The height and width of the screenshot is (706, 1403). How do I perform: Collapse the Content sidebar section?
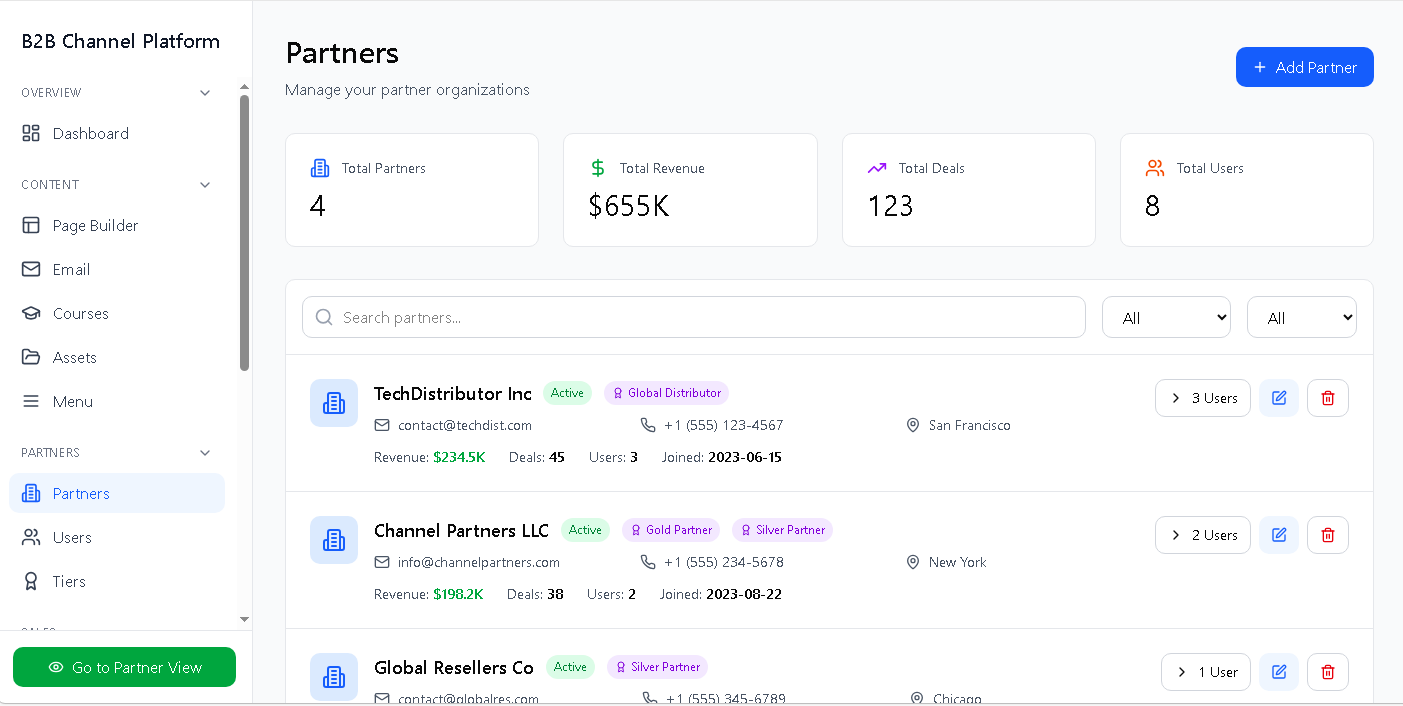205,185
